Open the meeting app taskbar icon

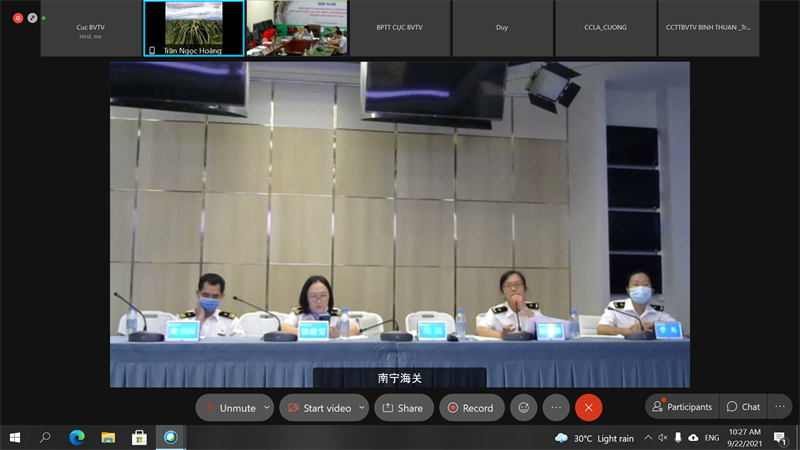tap(170, 437)
